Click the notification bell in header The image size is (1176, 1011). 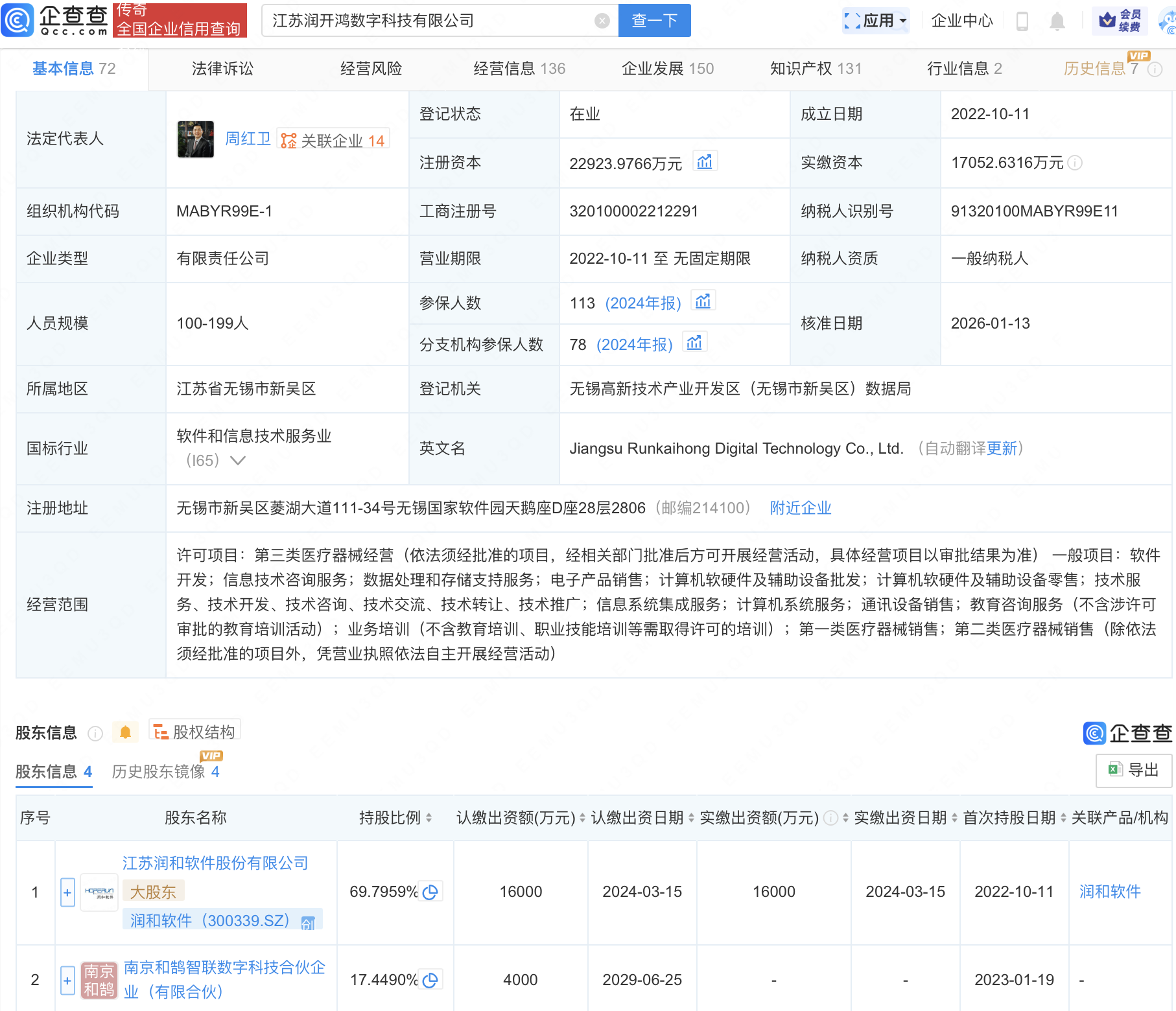[1057, 21]
